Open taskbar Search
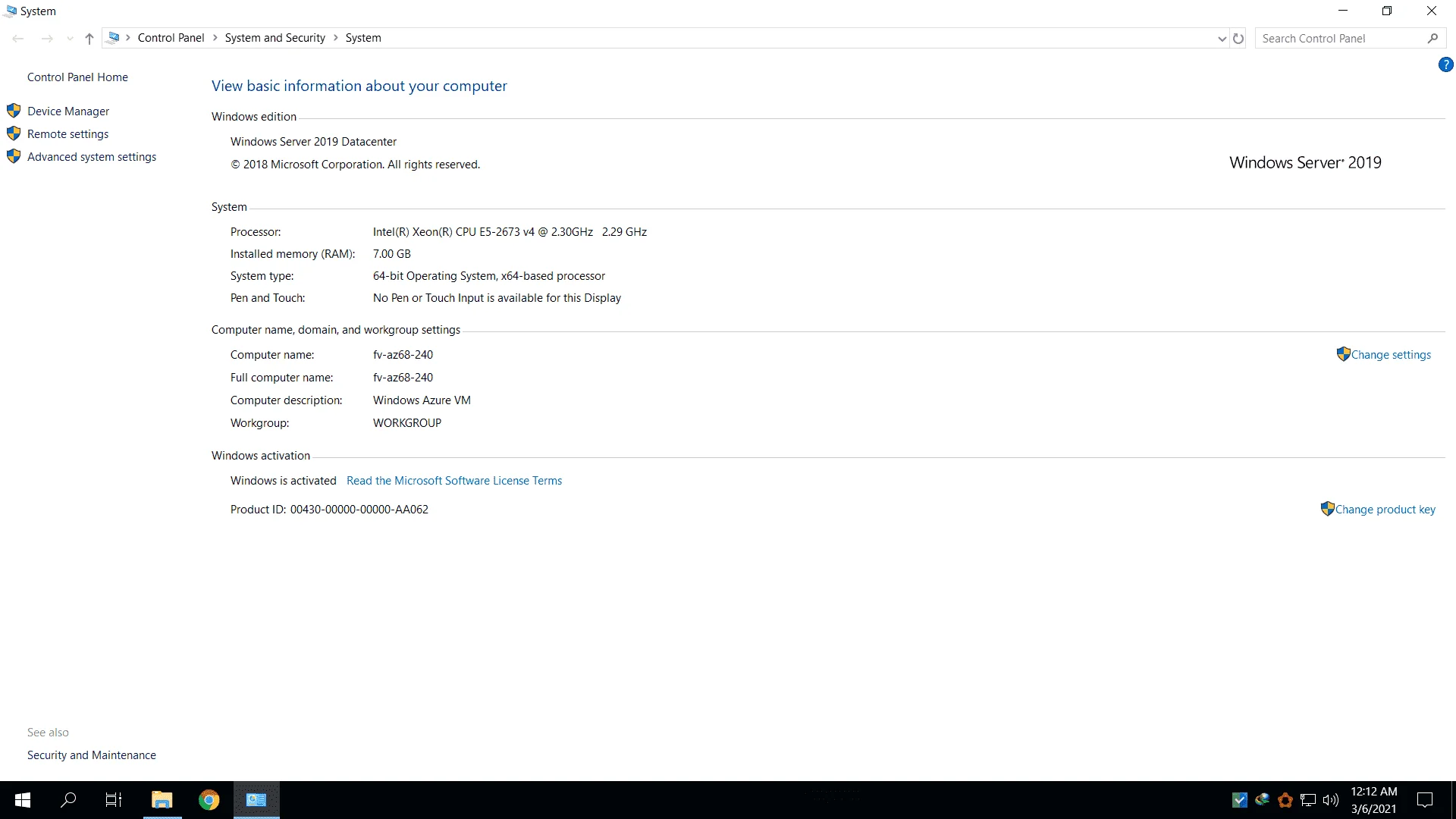The width and height of the screenshot is (1456, 819). coord(68,800)
